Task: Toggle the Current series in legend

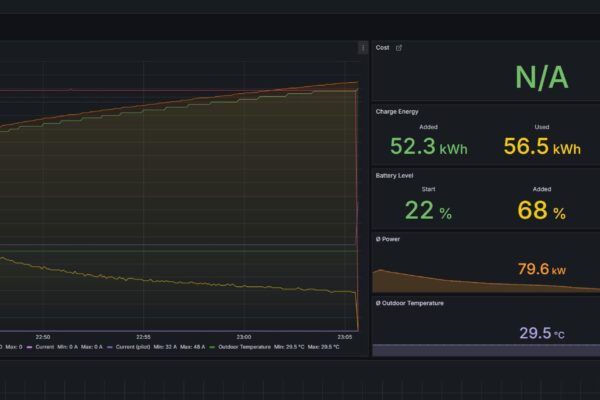Action: click(x=46, y=347)
